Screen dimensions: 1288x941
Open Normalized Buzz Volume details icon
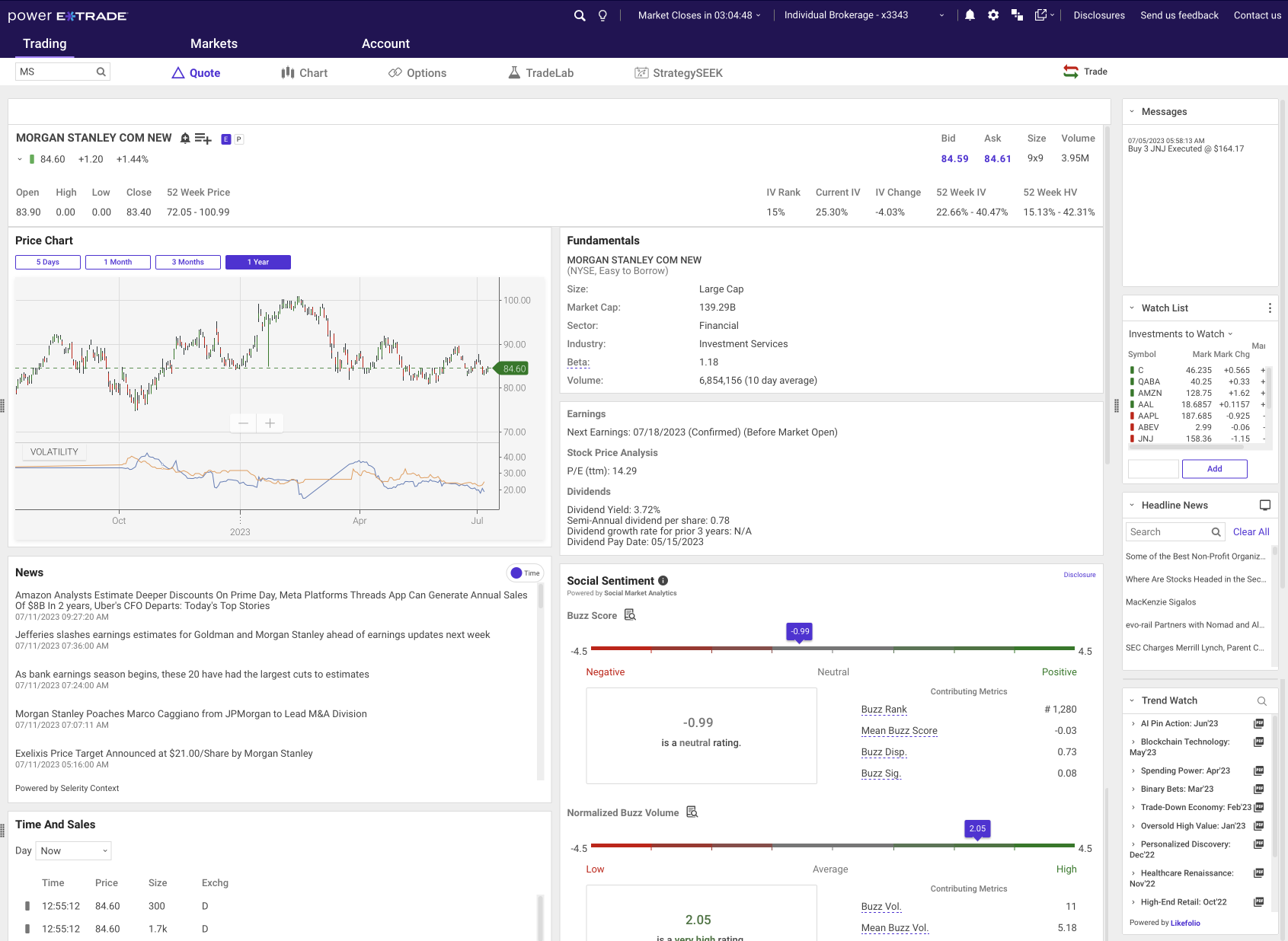tap(692, 812)
